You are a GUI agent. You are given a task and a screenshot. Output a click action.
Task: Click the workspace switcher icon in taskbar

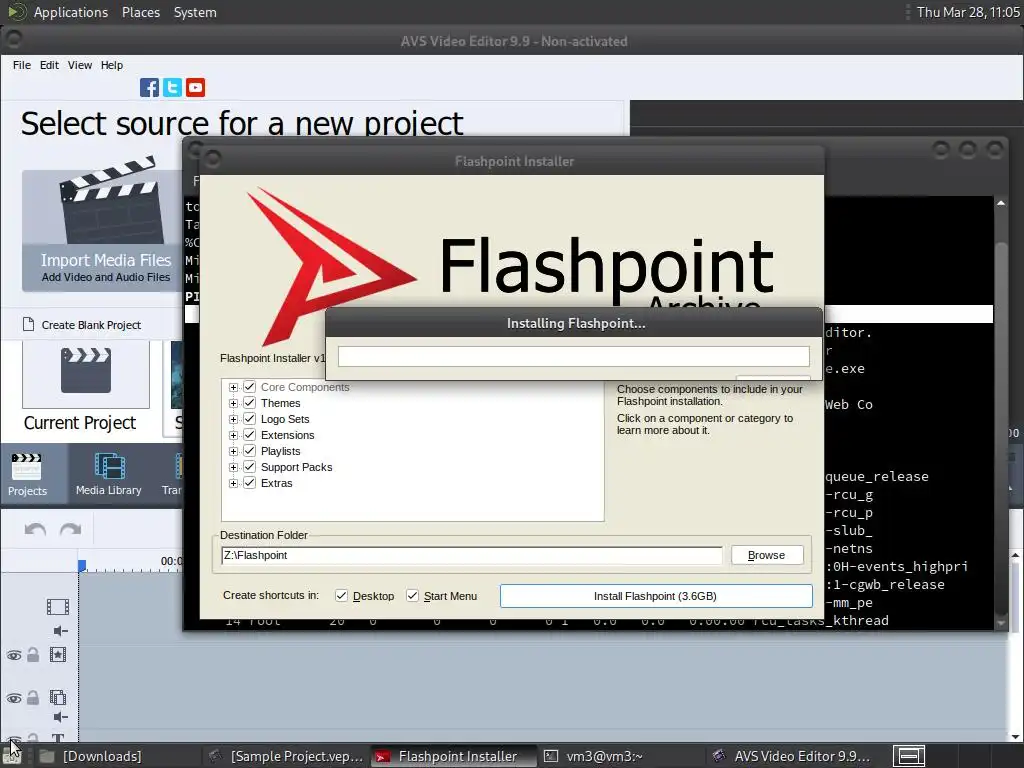(909, 756)
